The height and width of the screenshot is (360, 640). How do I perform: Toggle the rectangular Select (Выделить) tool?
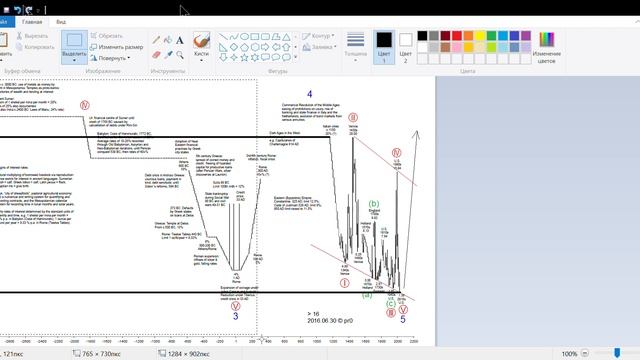(x=74, y=40)
